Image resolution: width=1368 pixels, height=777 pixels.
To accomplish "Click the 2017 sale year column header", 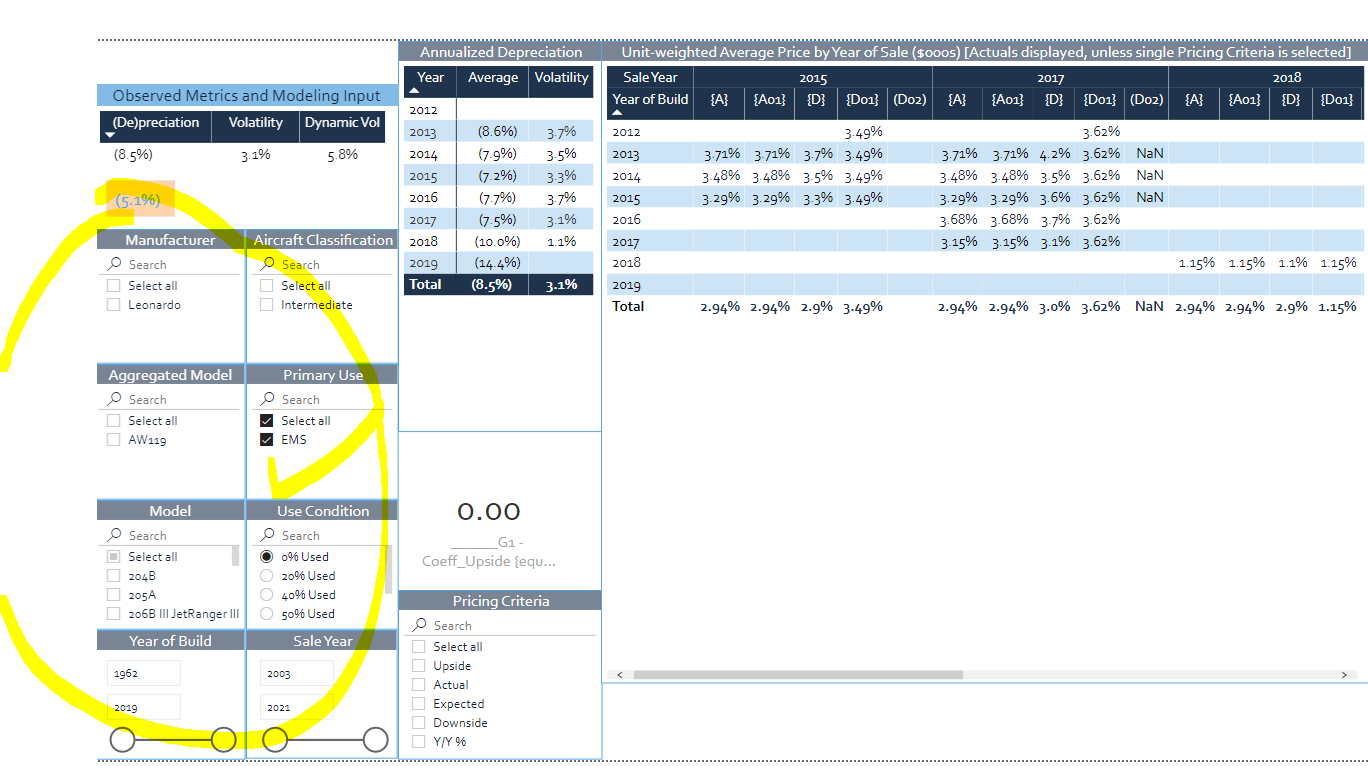I will [x=1050, y=78].
